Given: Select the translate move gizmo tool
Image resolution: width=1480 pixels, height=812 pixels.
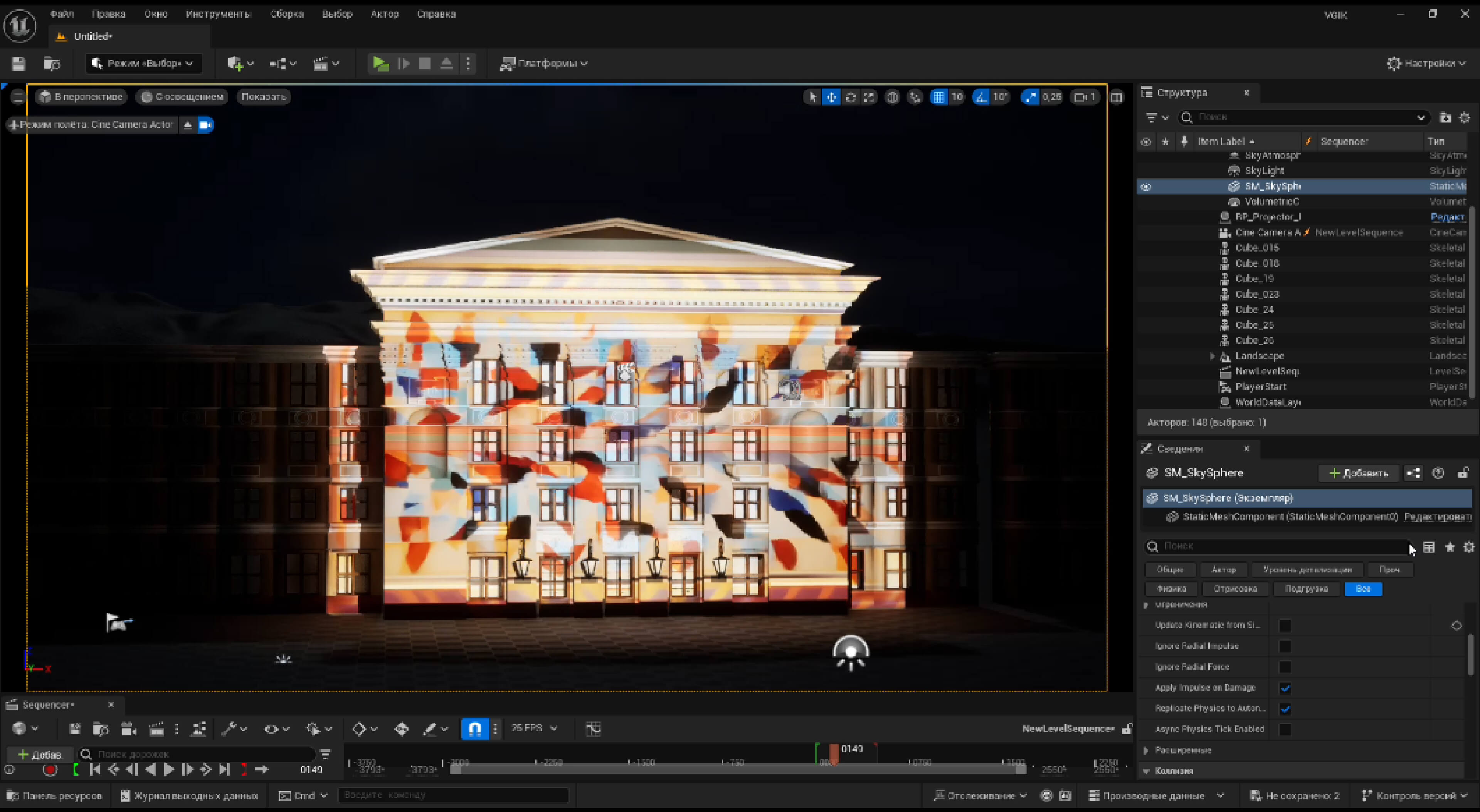Looking at the screenshot, I should pos(831,97).
